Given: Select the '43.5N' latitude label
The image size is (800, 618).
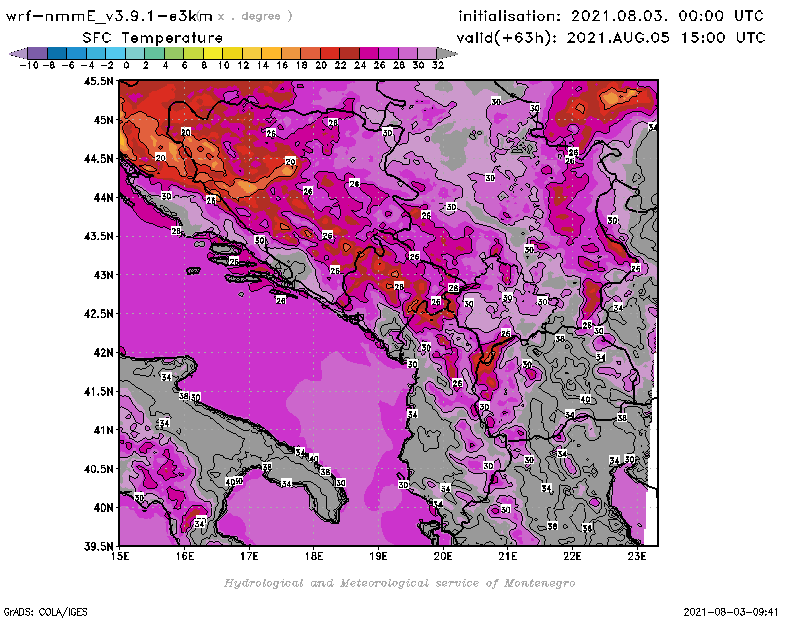Looking at the screenshot, I should coord(98,236).
